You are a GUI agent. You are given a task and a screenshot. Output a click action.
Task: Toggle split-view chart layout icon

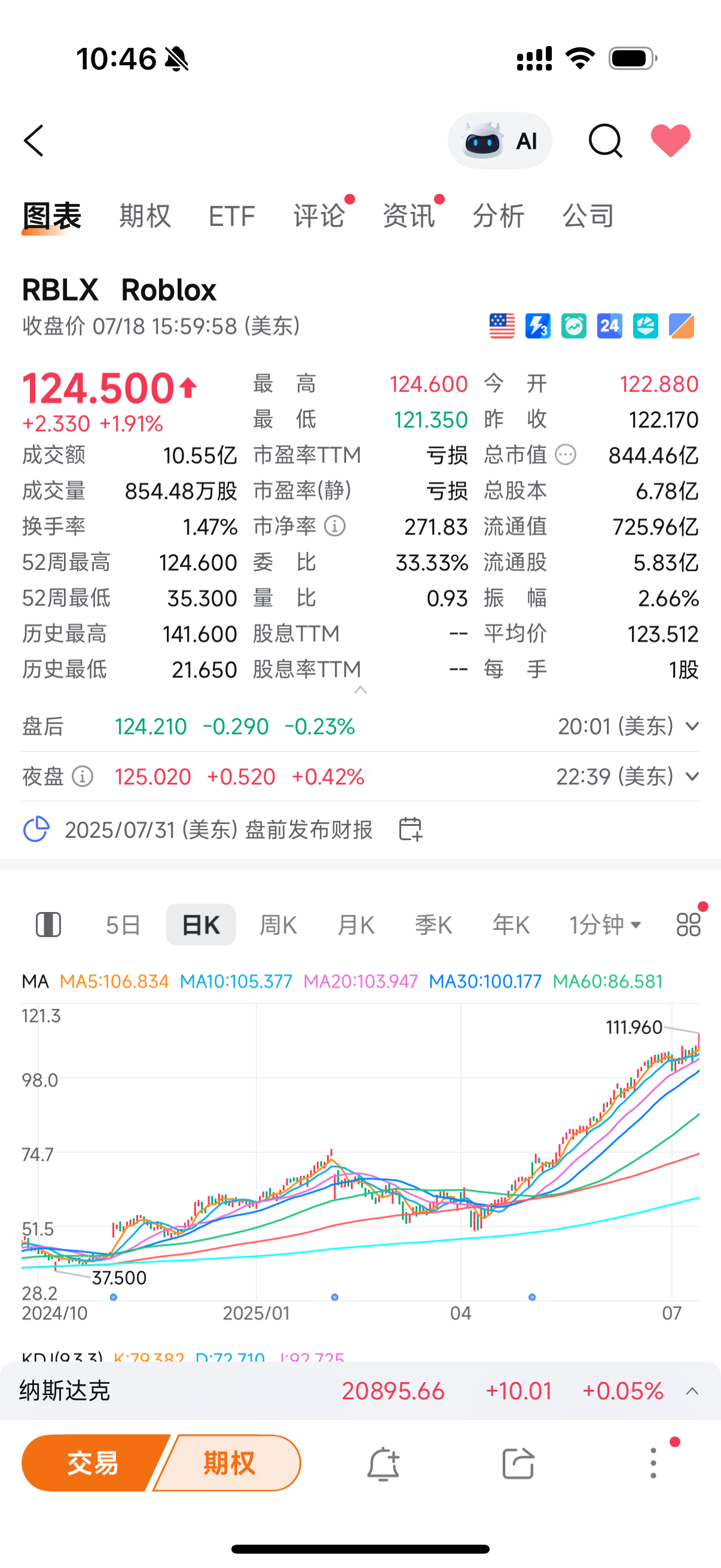click(48, 925)
